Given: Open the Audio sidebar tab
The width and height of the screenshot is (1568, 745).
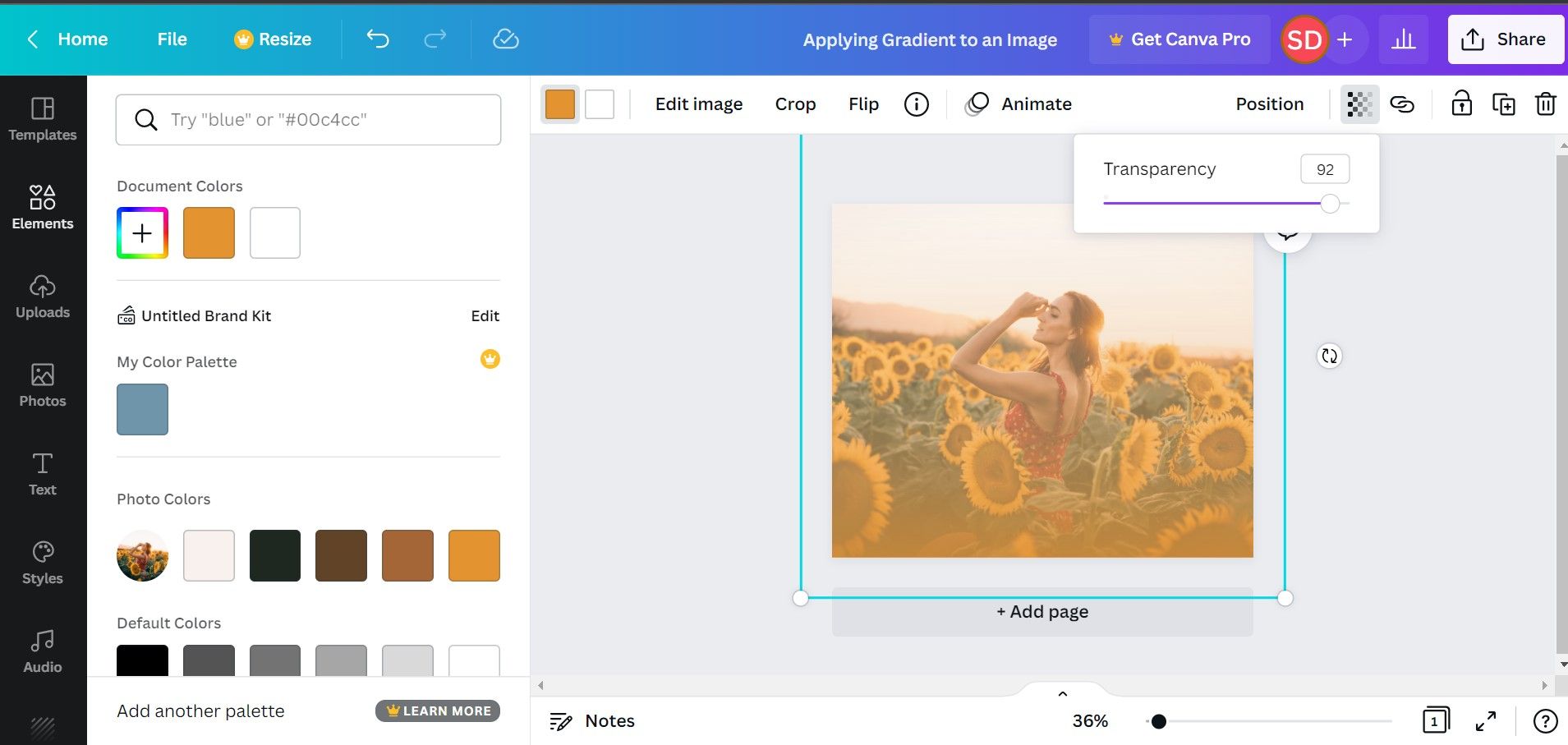Looking at the screenshot, I should click(x=43, y=651).
